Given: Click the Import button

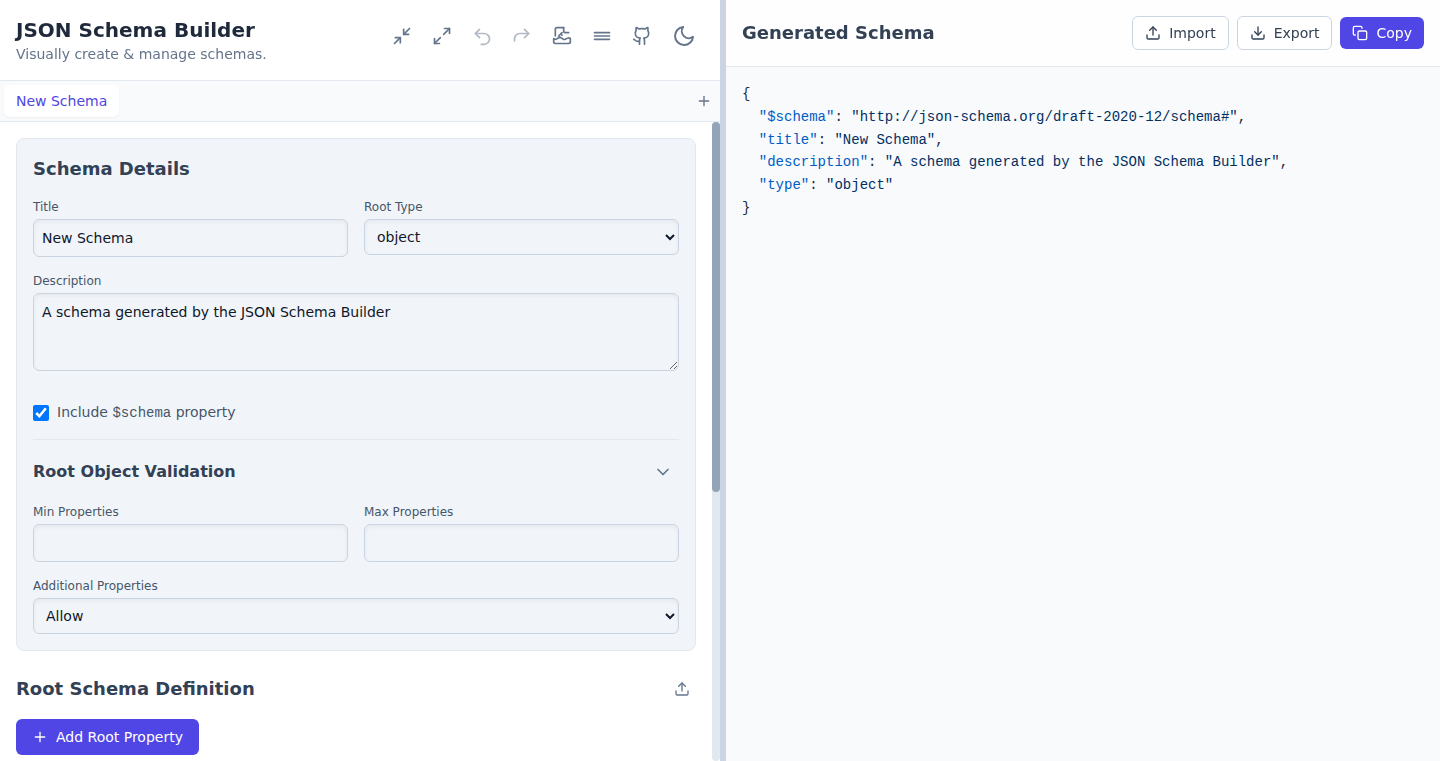Looking at the screenshot, I should 1180,33.
